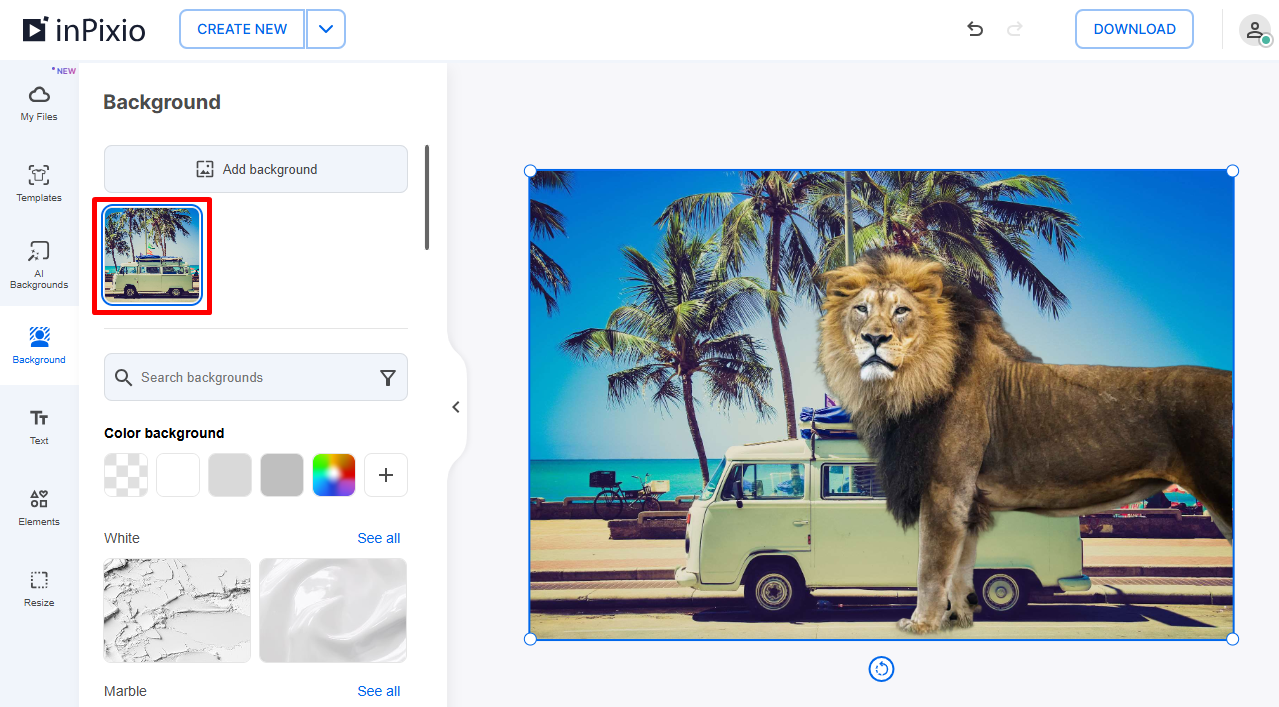
Task: Select the Resize tool
Action: tap(38, 589)
